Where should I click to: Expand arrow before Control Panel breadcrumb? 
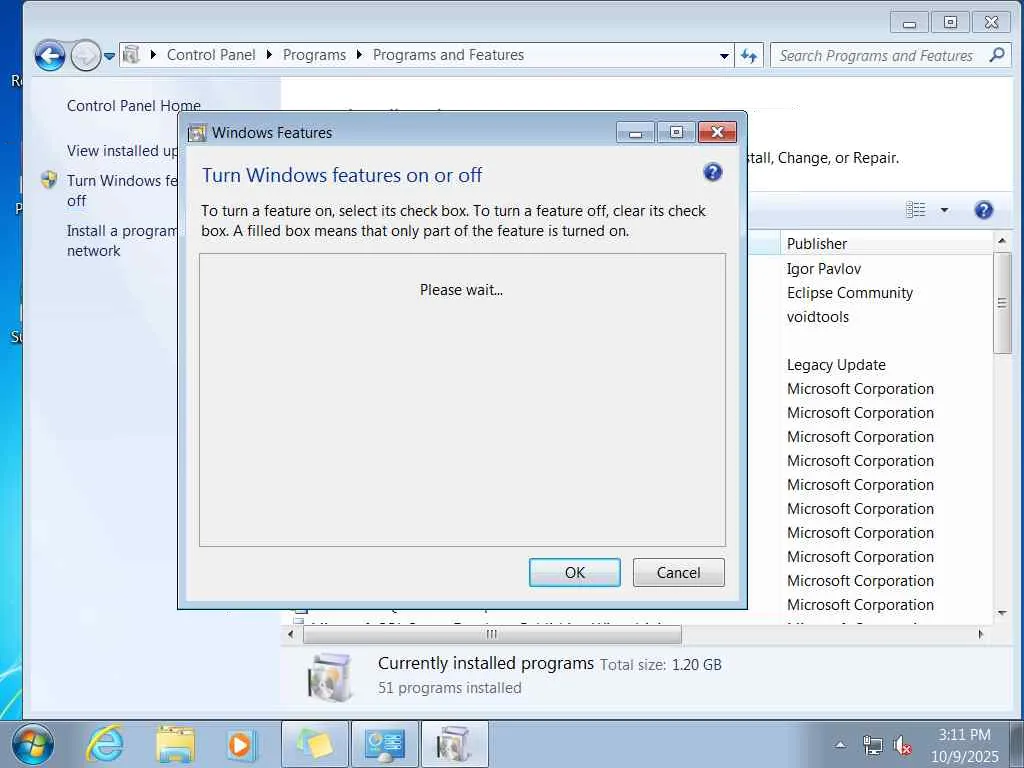pos(153,55)
